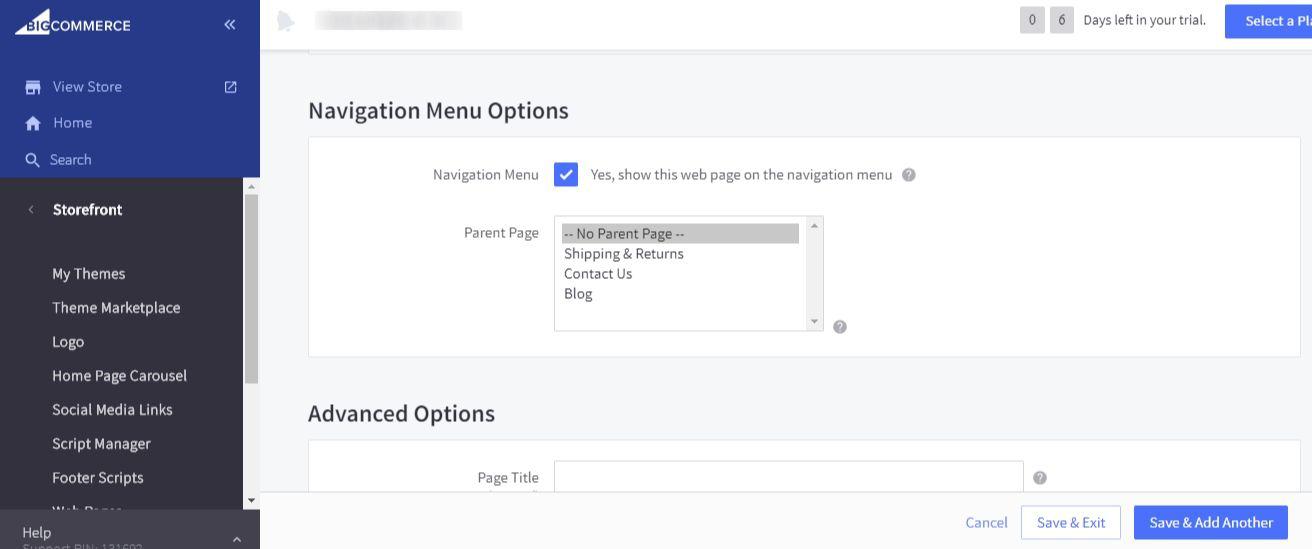Image resolution: width=1312 pixels, height=549 pixels.
Task: Click the BigCommerce logo
Action: pos(73,24)
